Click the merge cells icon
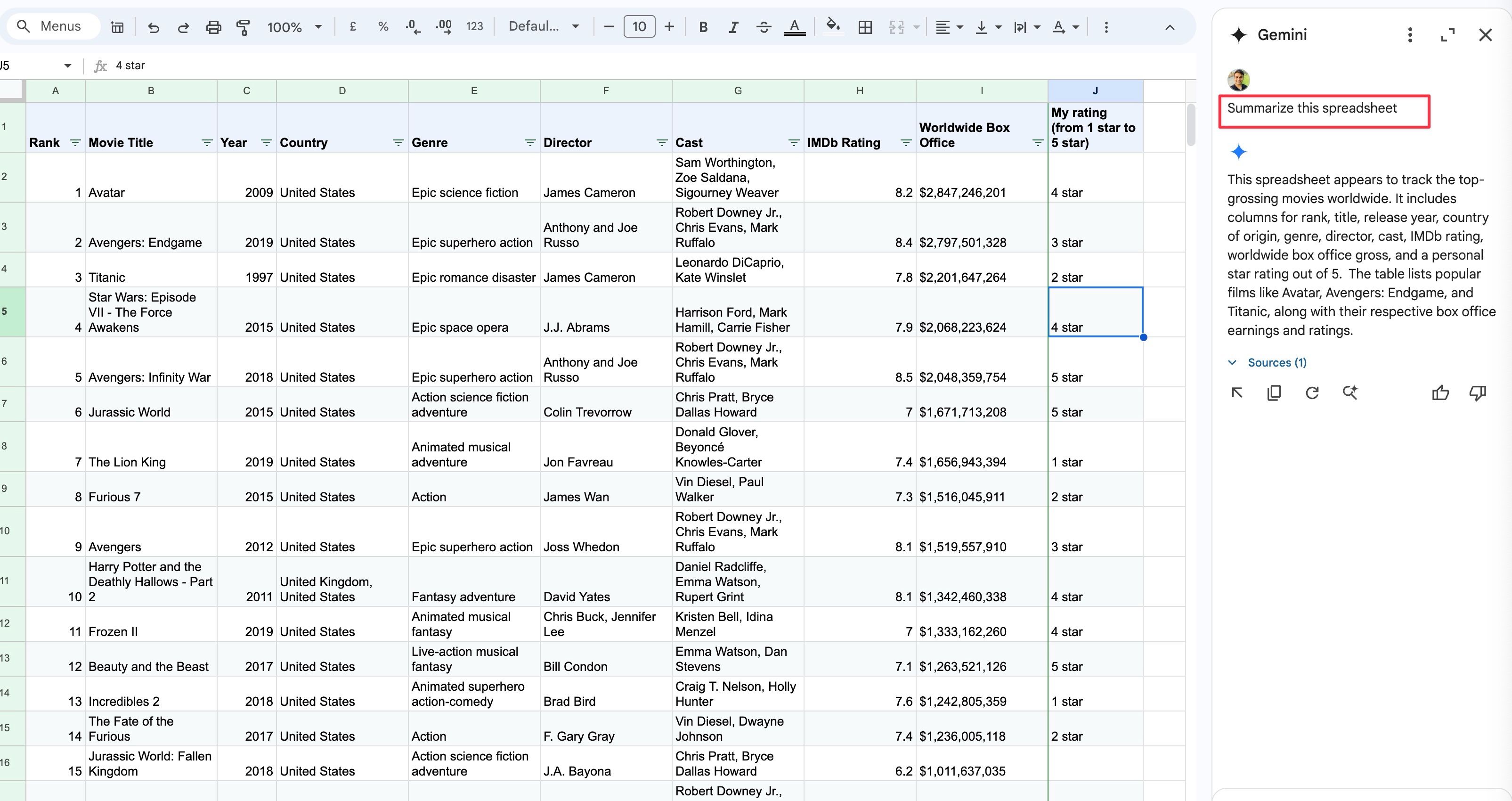1512x801 pixels. (x=896, y=27)
